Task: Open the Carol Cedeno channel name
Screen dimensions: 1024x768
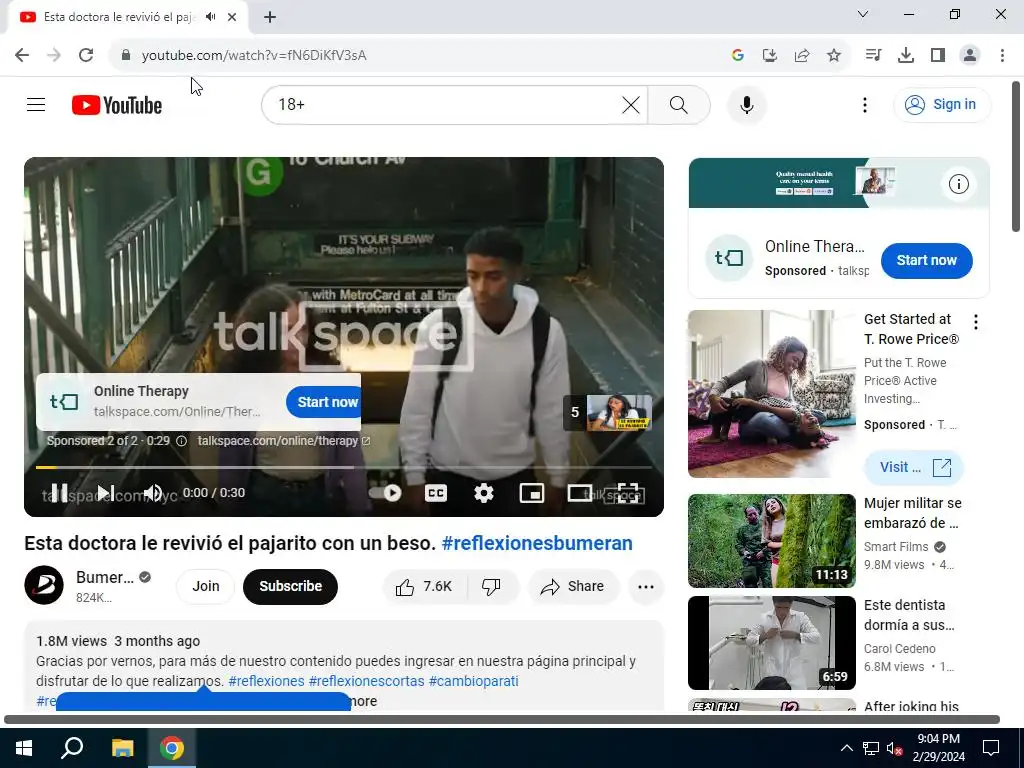Action: coord(899,648)
